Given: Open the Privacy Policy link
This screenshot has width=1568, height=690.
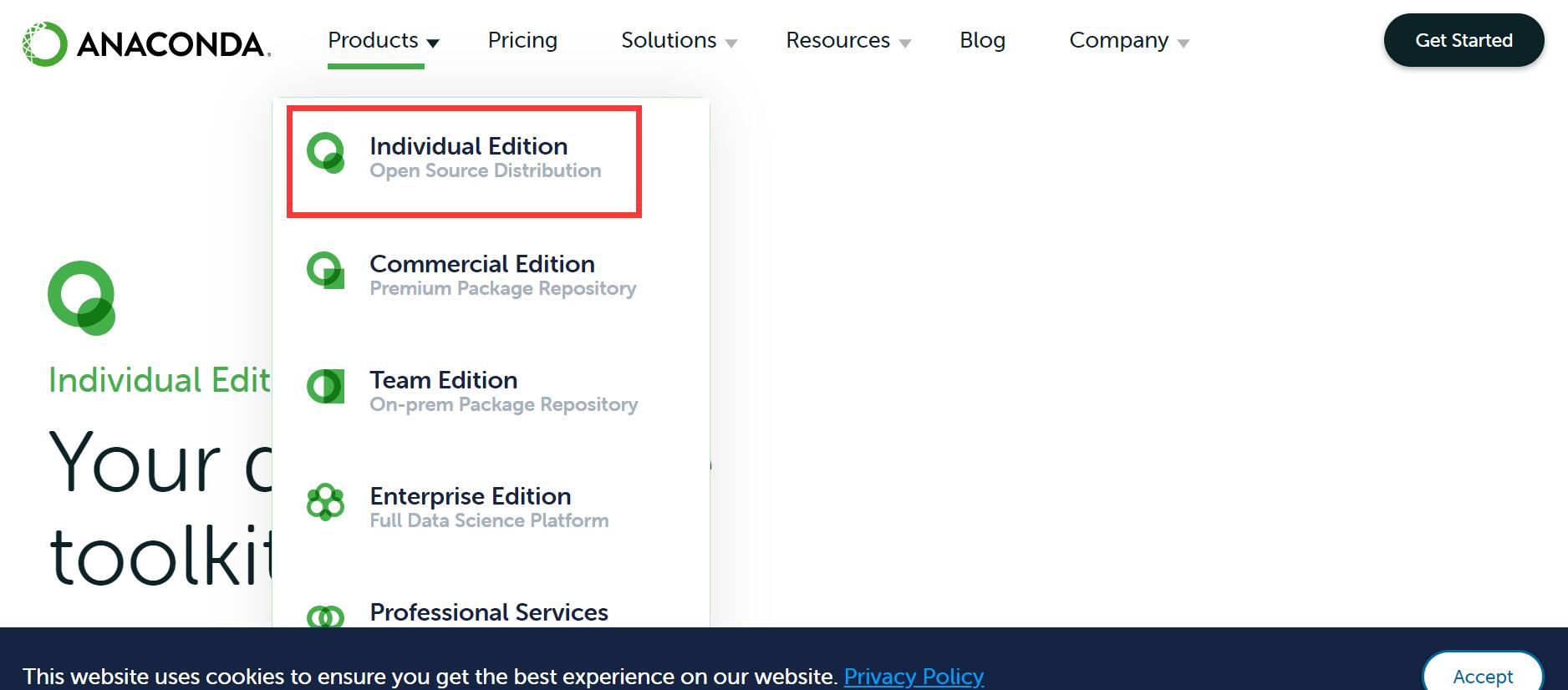Looking at the screenshot, I should tap(914, 676).
